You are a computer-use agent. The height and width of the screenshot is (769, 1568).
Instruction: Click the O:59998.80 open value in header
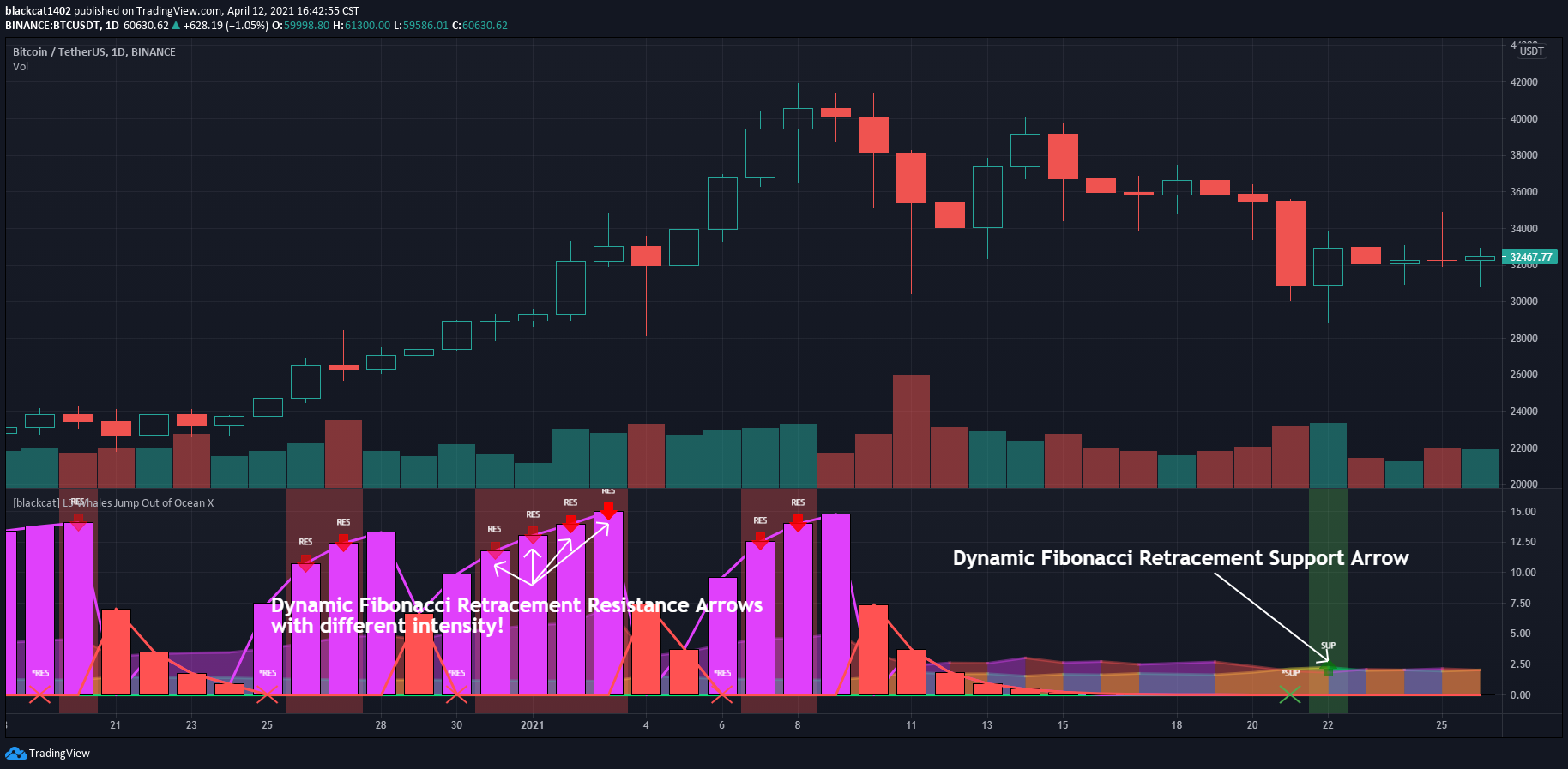tap(301, 26)
